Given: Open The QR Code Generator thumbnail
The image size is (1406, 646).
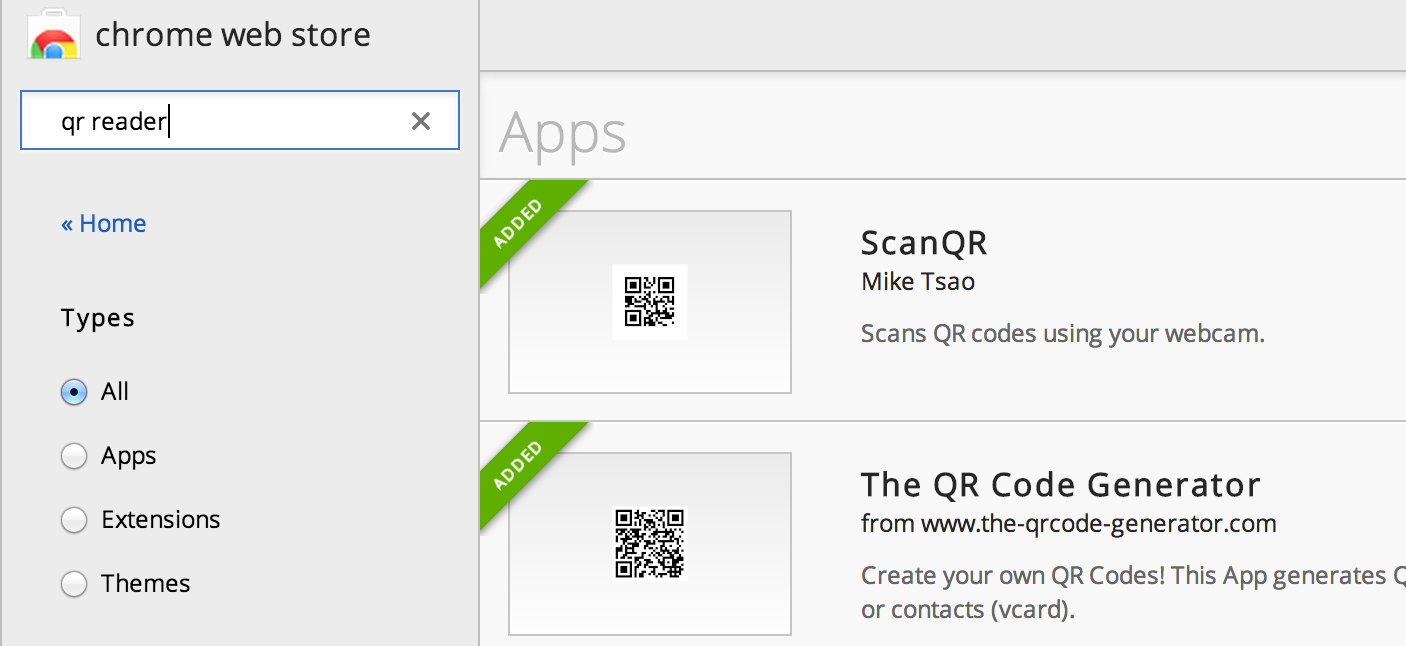Looking at the screenshot, I should point(650,543).
